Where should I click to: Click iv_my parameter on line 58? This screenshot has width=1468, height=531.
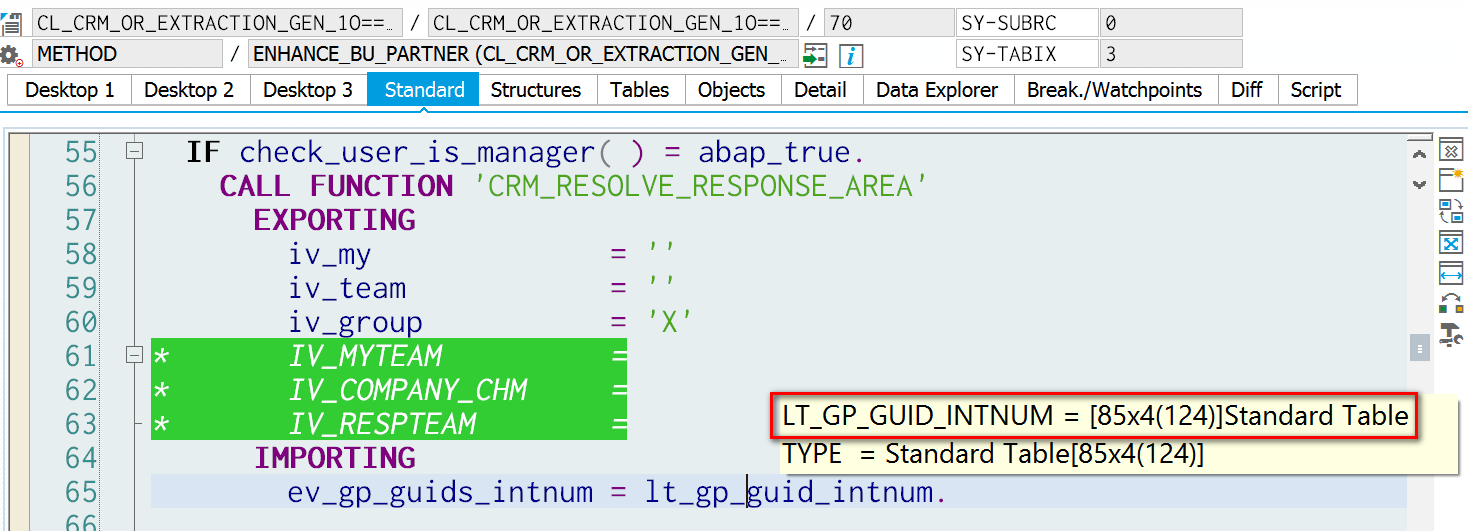click(330, 255)
